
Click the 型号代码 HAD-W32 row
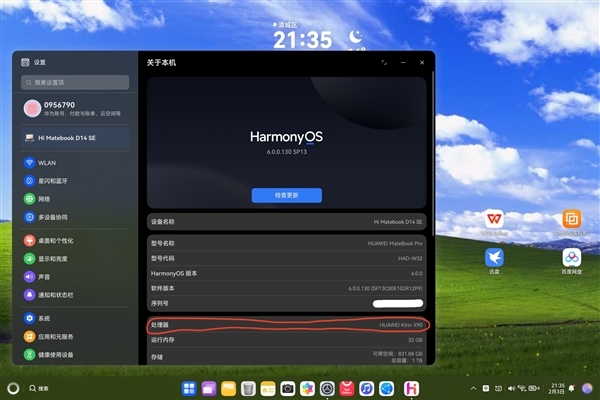click(x=287, y=258)
